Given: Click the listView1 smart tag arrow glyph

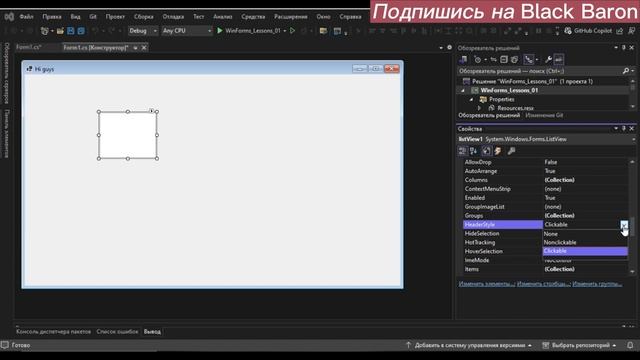Looking at the screenshot, I should tap(151, 111).
